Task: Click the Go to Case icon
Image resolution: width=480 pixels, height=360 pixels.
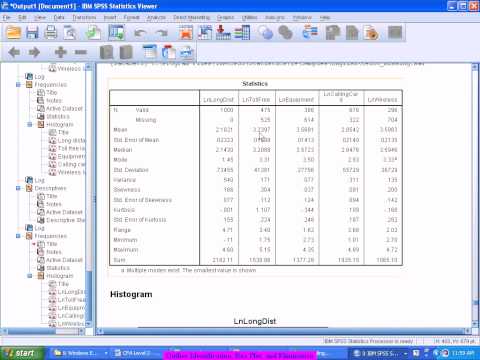Action: point(205,33)
